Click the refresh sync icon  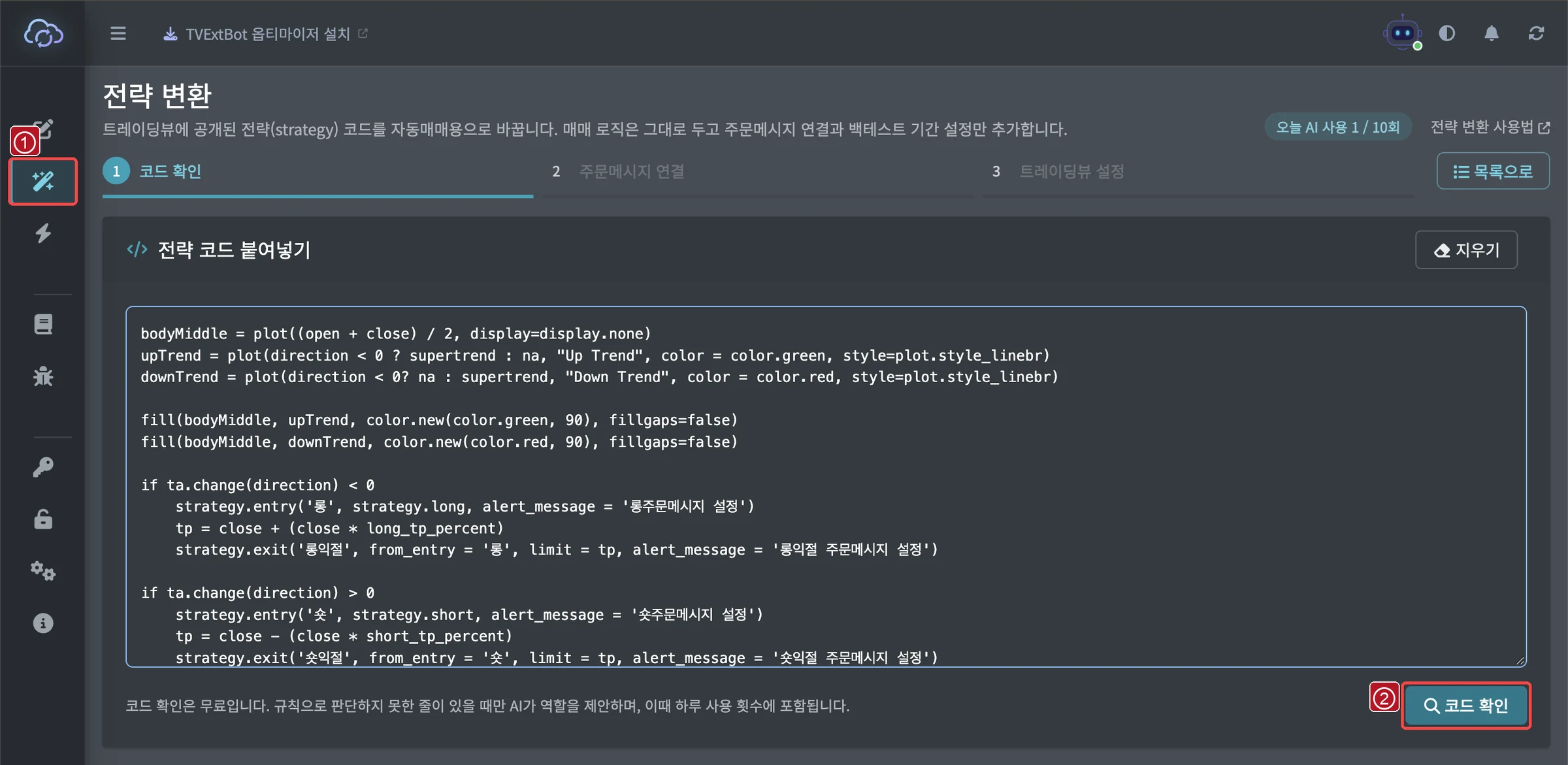1536,33
